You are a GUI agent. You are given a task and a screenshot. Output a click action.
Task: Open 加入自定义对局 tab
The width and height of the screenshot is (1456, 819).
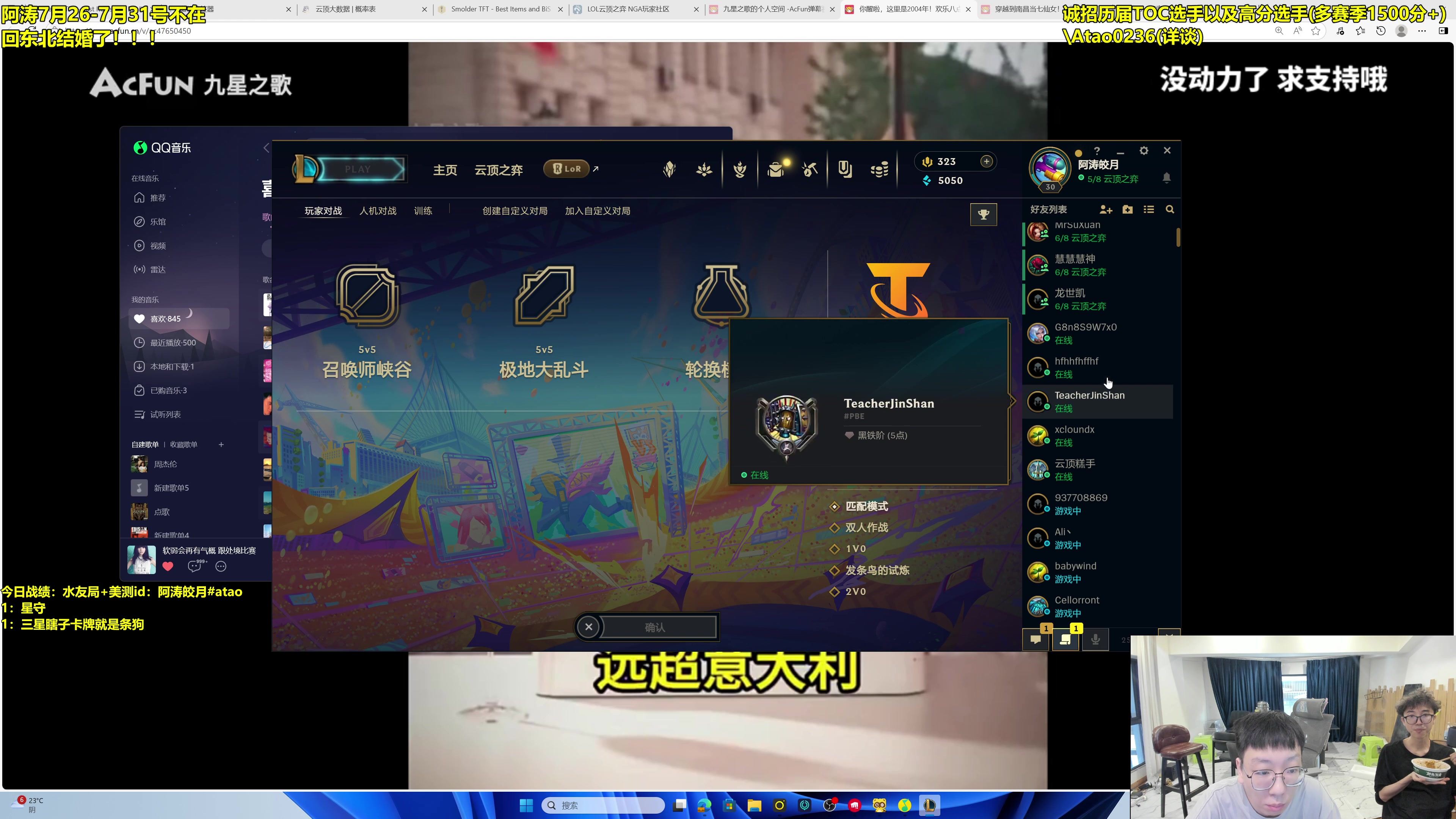598,211
